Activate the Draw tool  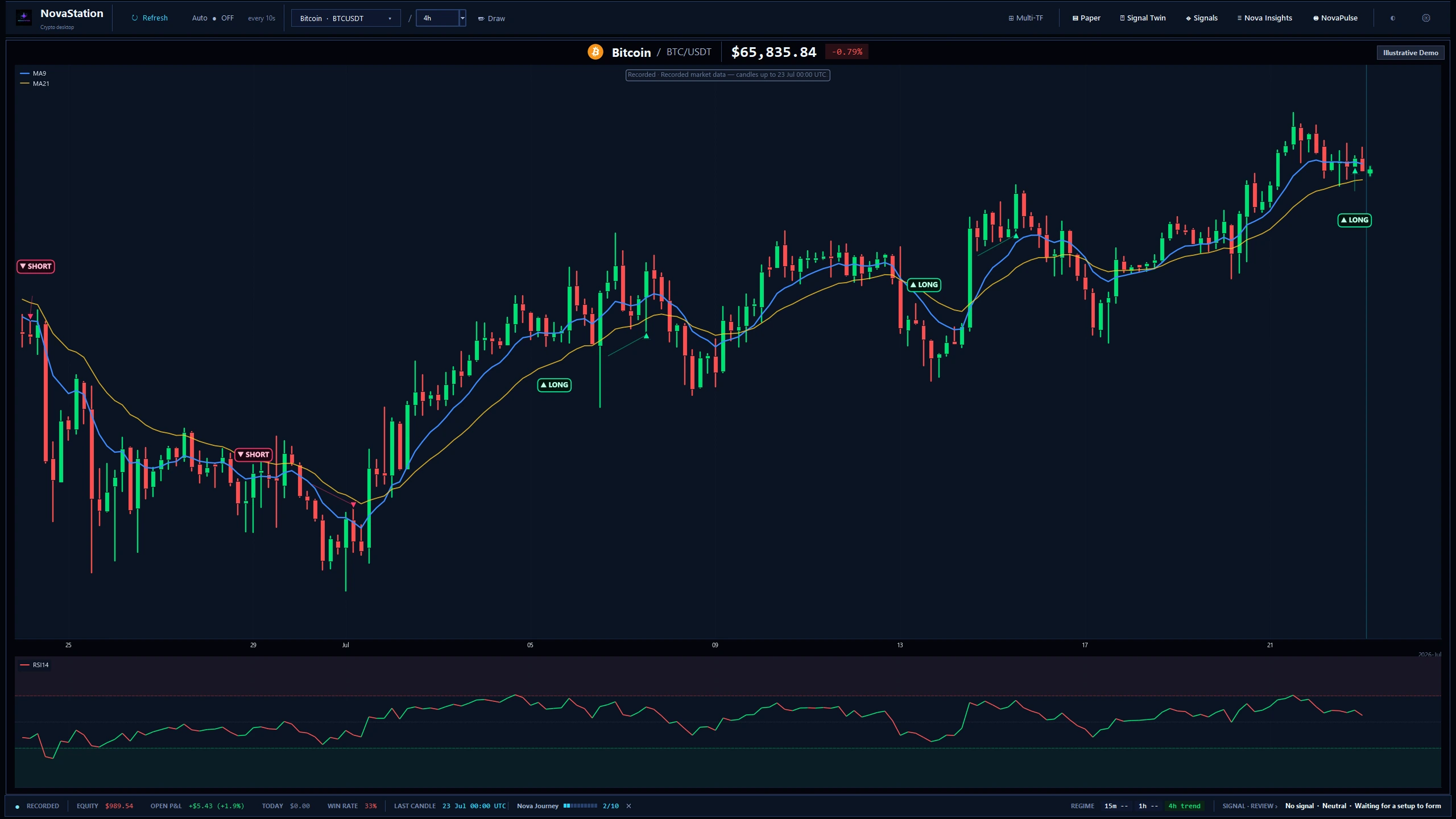click(491, 18)
